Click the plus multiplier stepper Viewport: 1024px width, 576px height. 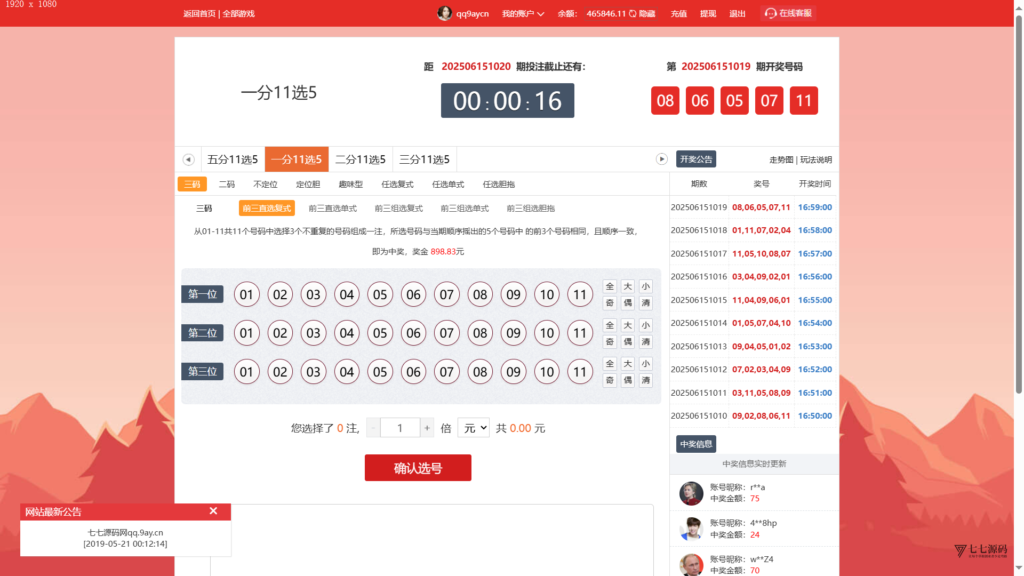(426, 428)
